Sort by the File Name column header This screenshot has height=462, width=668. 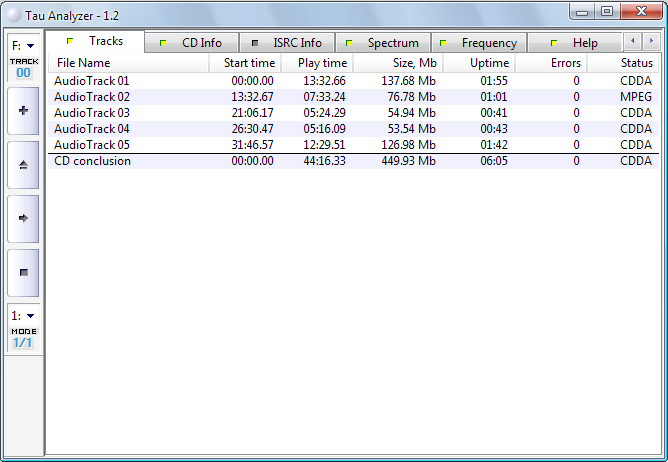pos(127,63)
